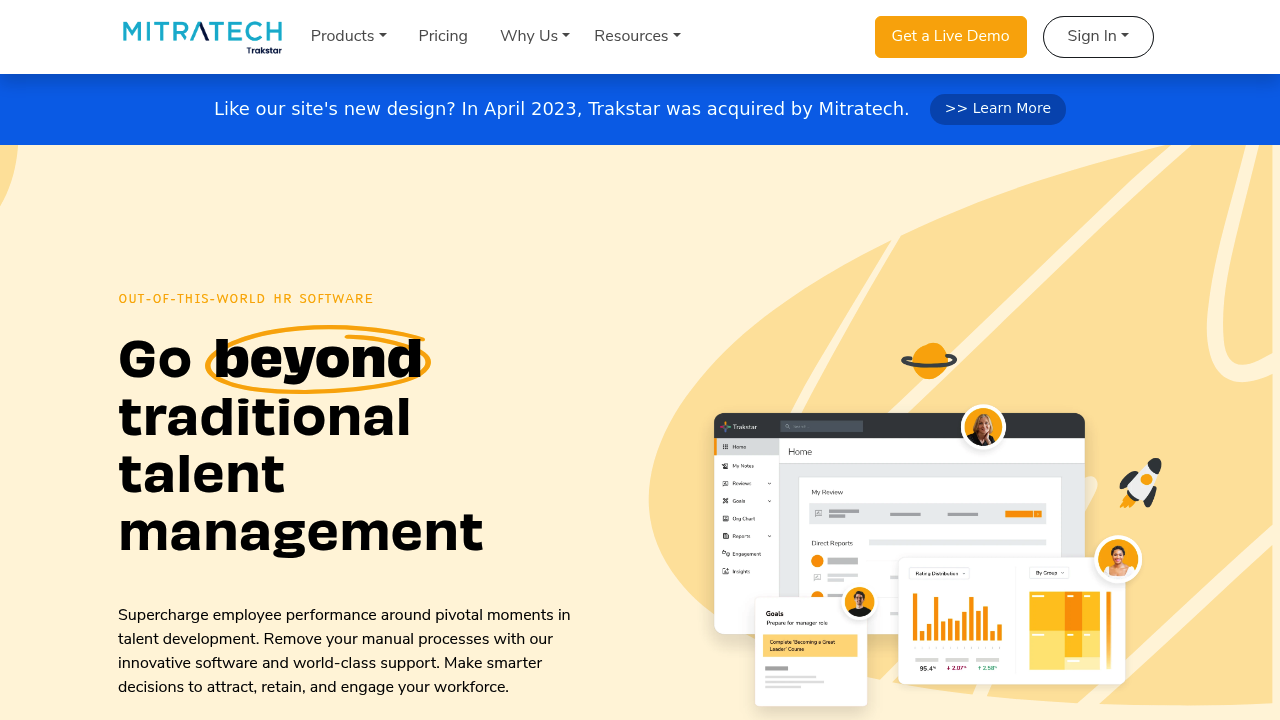Screen dimensions: 1280x720
Task: Select Home in the mockup sidebar
Action: tap(740, 447)
